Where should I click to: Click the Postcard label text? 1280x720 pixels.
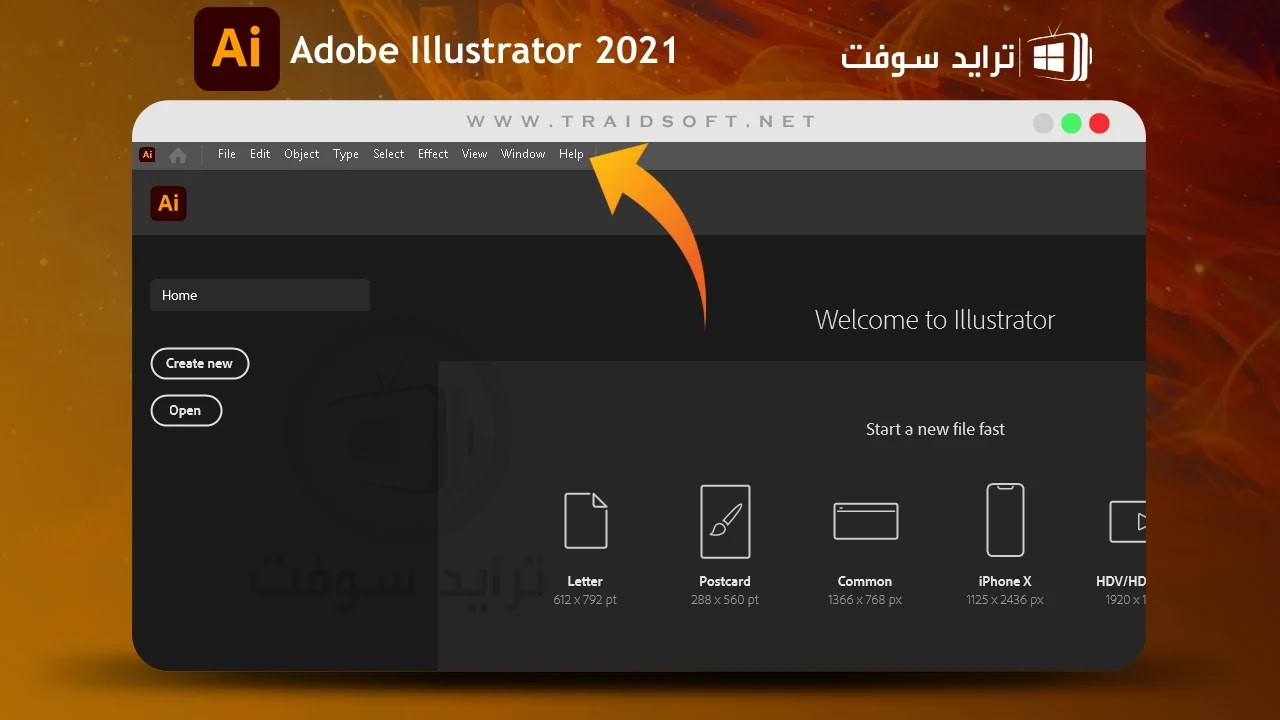pyautogui.click(x=725, y=581)
